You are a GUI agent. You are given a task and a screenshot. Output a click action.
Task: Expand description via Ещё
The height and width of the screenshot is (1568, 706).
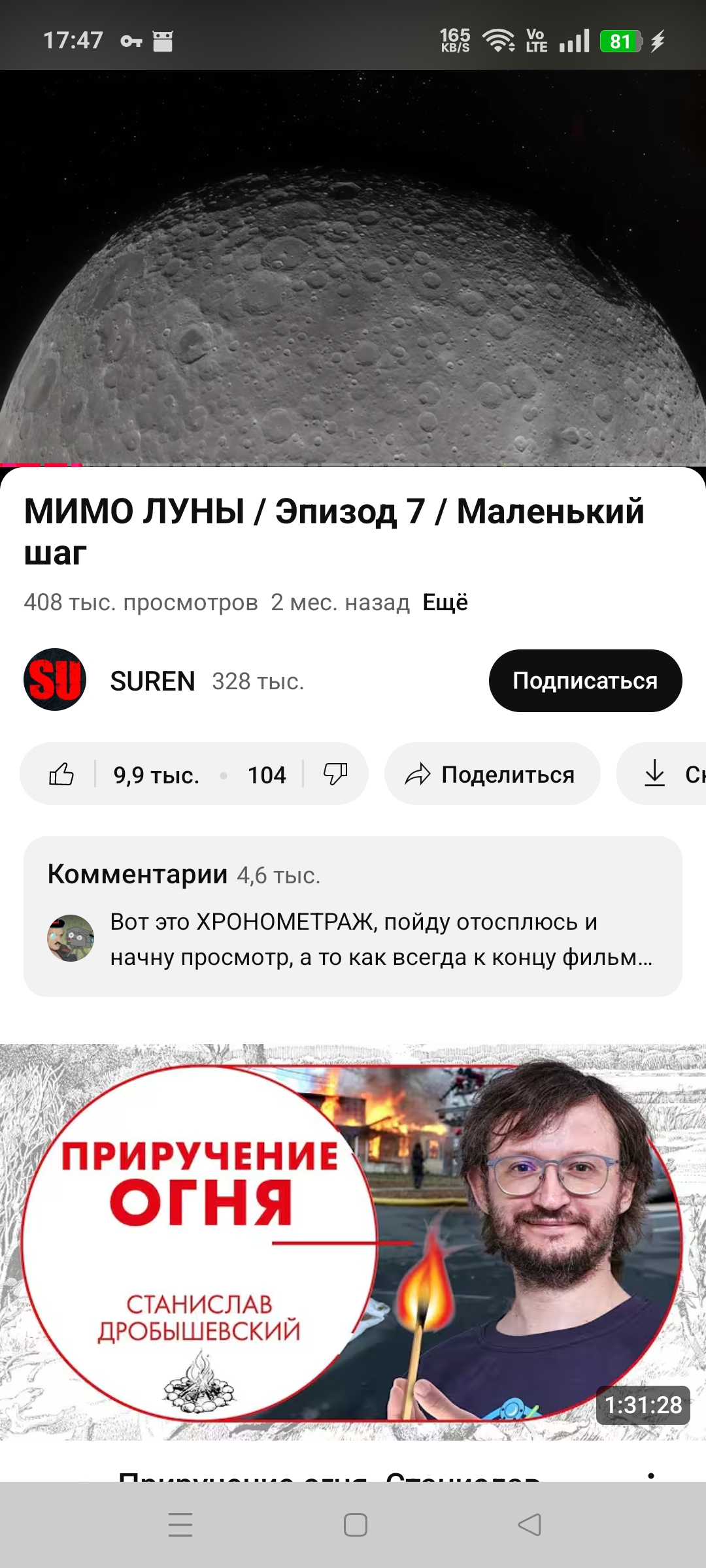click(445, 602)
